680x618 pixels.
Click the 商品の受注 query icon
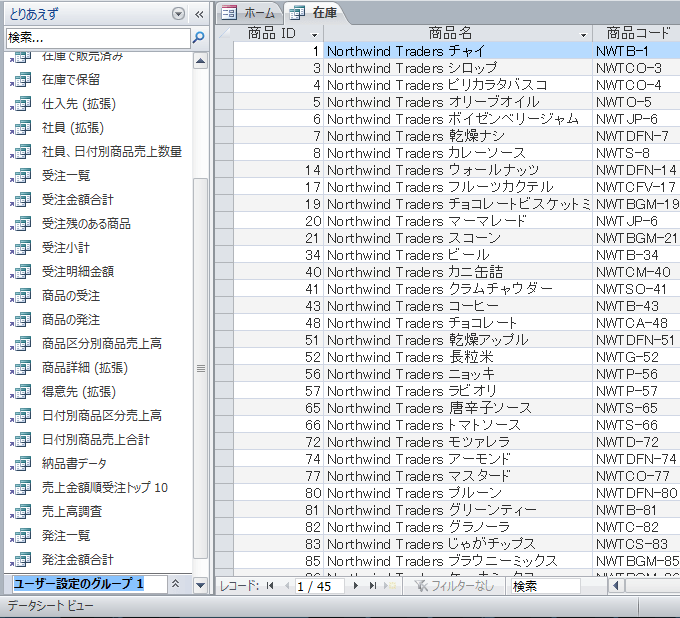(x=21, y=296)
